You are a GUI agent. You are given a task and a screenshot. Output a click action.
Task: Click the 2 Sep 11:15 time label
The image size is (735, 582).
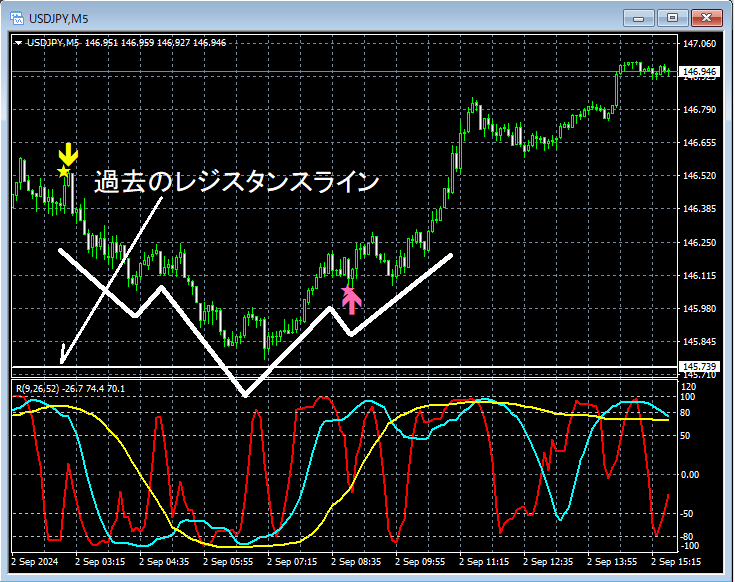point(484,561)
